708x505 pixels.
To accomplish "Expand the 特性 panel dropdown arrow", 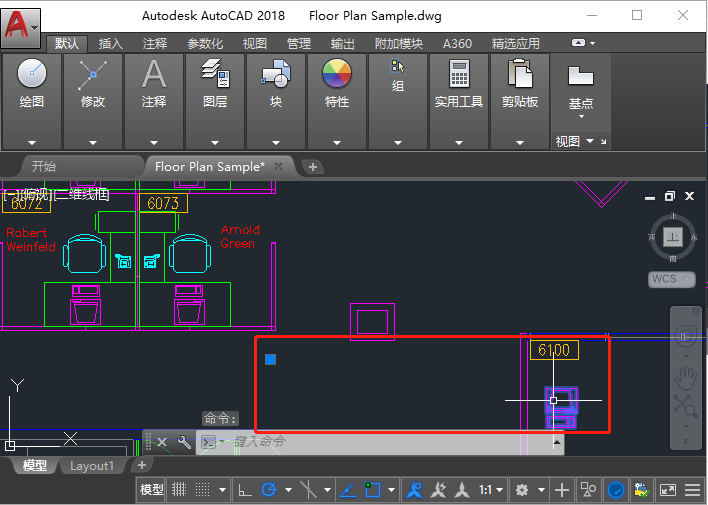I will 337,143.
